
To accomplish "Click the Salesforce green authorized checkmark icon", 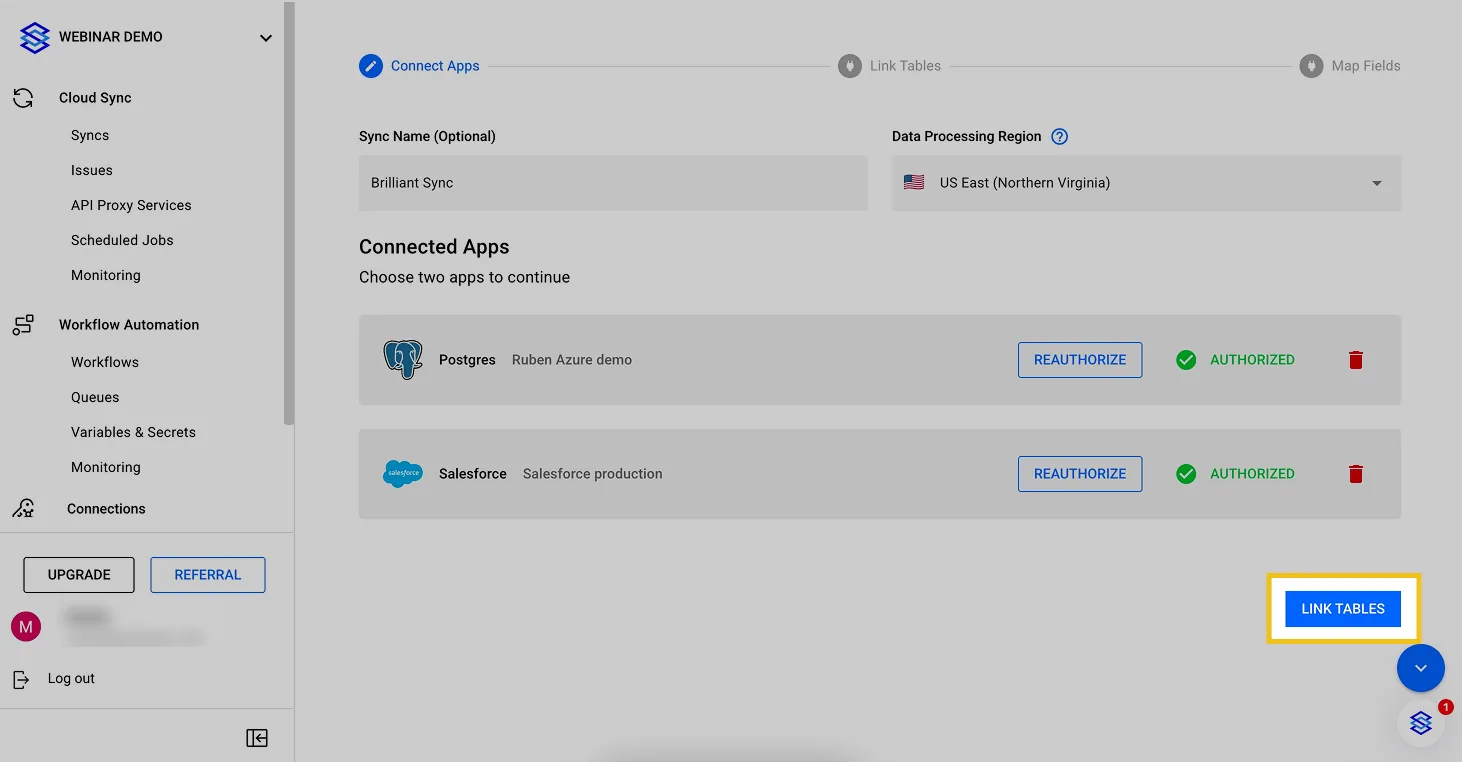I will [1186, 474].
